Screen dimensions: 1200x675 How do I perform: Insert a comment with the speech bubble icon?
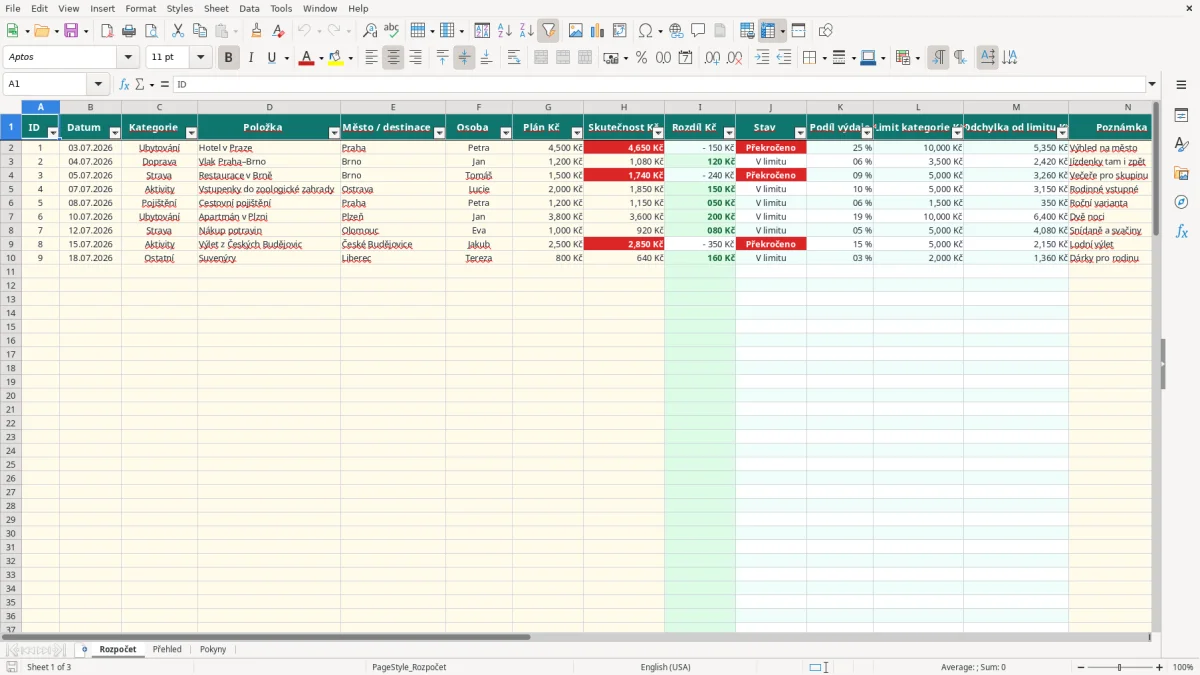pos(698,31)
